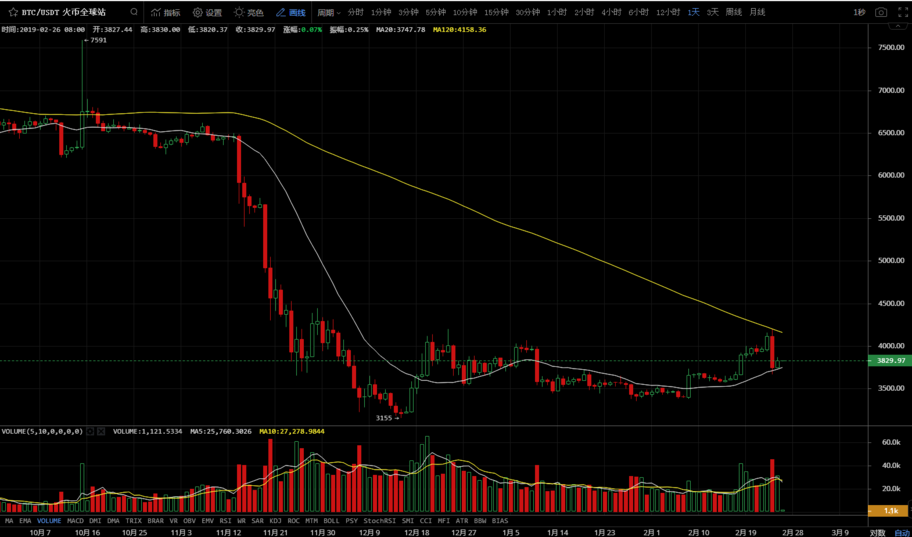The image size is (912, 537).
Task: Activate the 画线 drawing tool
Action: coord(291,13)
